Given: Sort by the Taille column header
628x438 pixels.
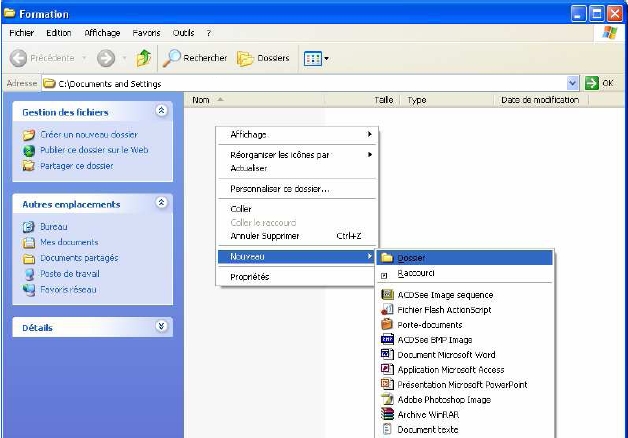Looking at the screenshot, I should point(362,100).
